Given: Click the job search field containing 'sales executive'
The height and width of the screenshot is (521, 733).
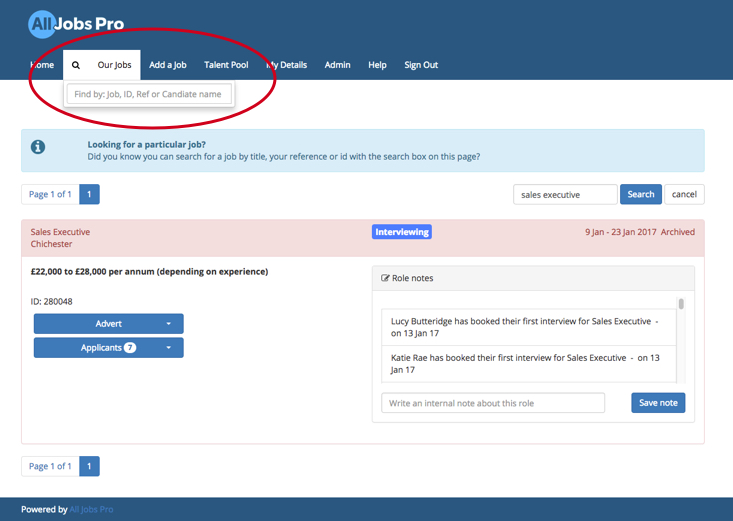Looking at the screenshot, I should pyautogui.click(x=565, y=195).
